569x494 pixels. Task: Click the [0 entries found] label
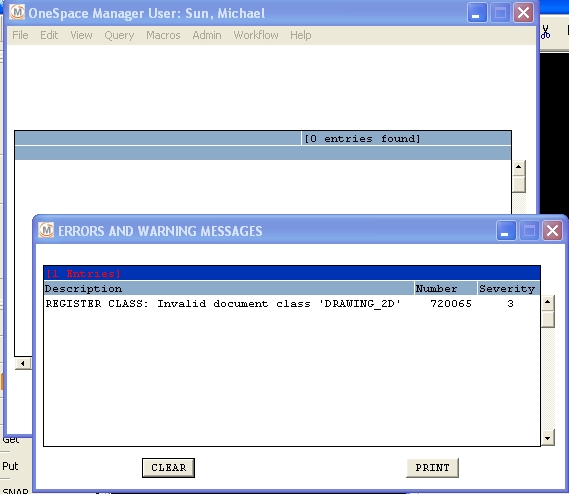(x=362, y=139)
